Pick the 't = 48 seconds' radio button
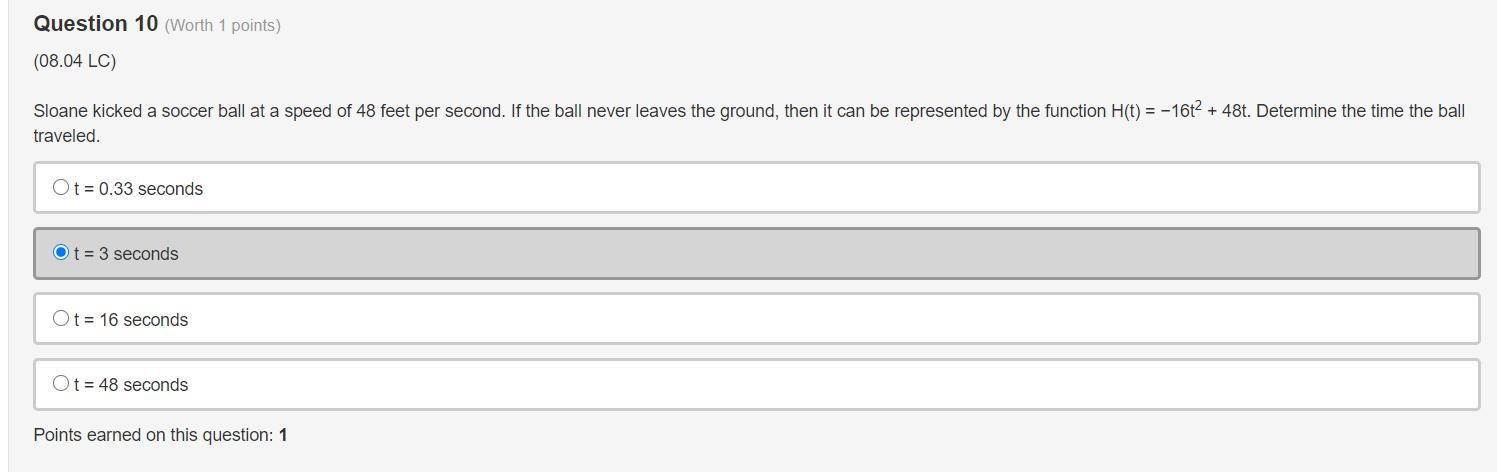The image size is (1497, 472). 61,383
